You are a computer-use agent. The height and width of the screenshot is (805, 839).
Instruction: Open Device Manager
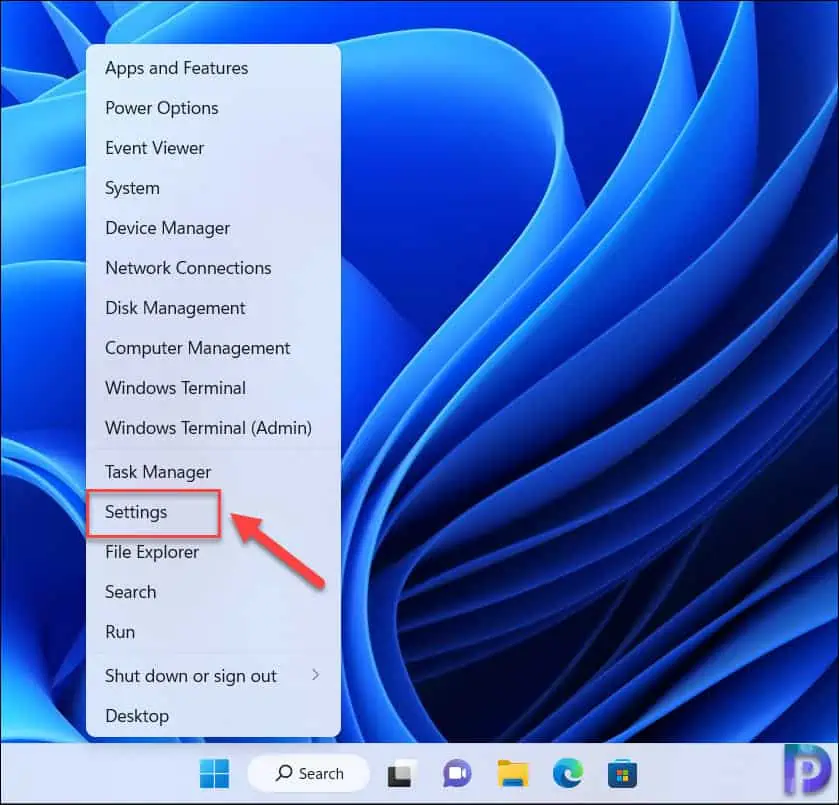[x=213, y=228]
